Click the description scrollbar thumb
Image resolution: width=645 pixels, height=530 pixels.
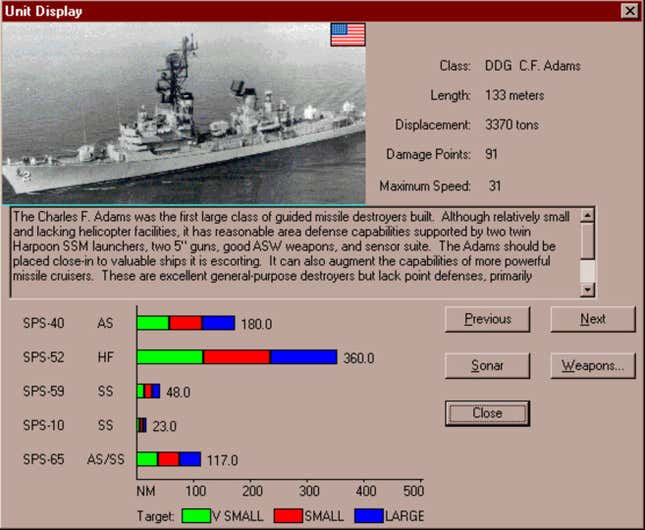click(587, 241)
